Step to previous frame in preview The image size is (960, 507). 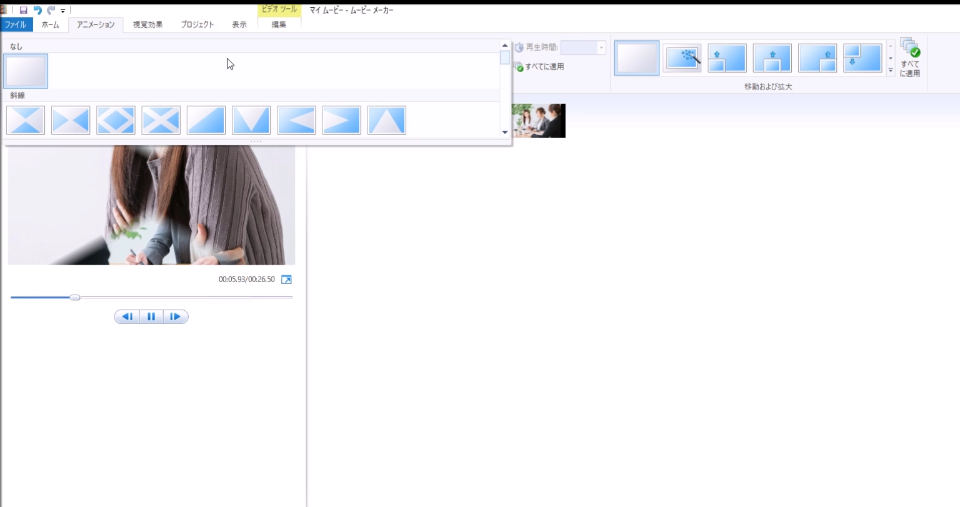click(127, 317)
